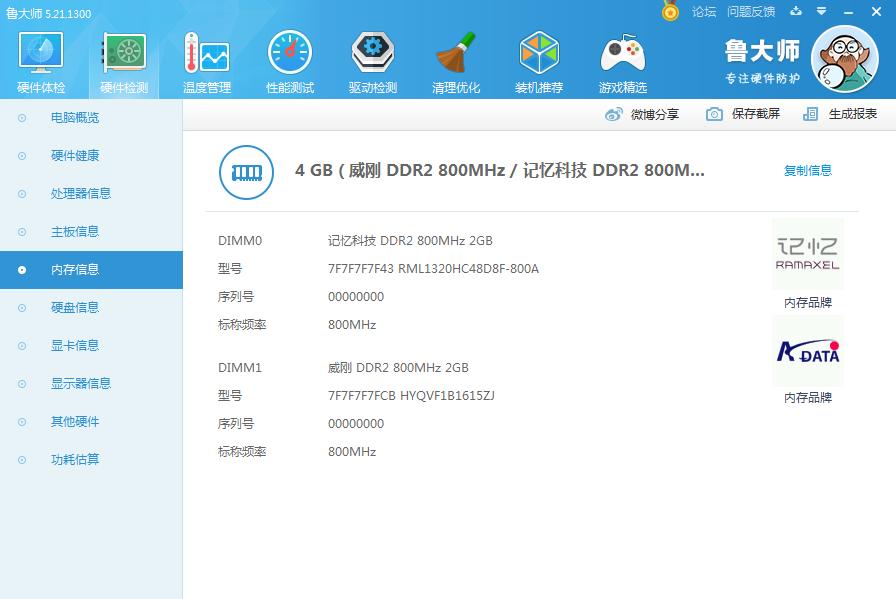Open the 论坛 forum link
Image resolution: width=896 pixels, height=599 pixels.
[704, 12]
